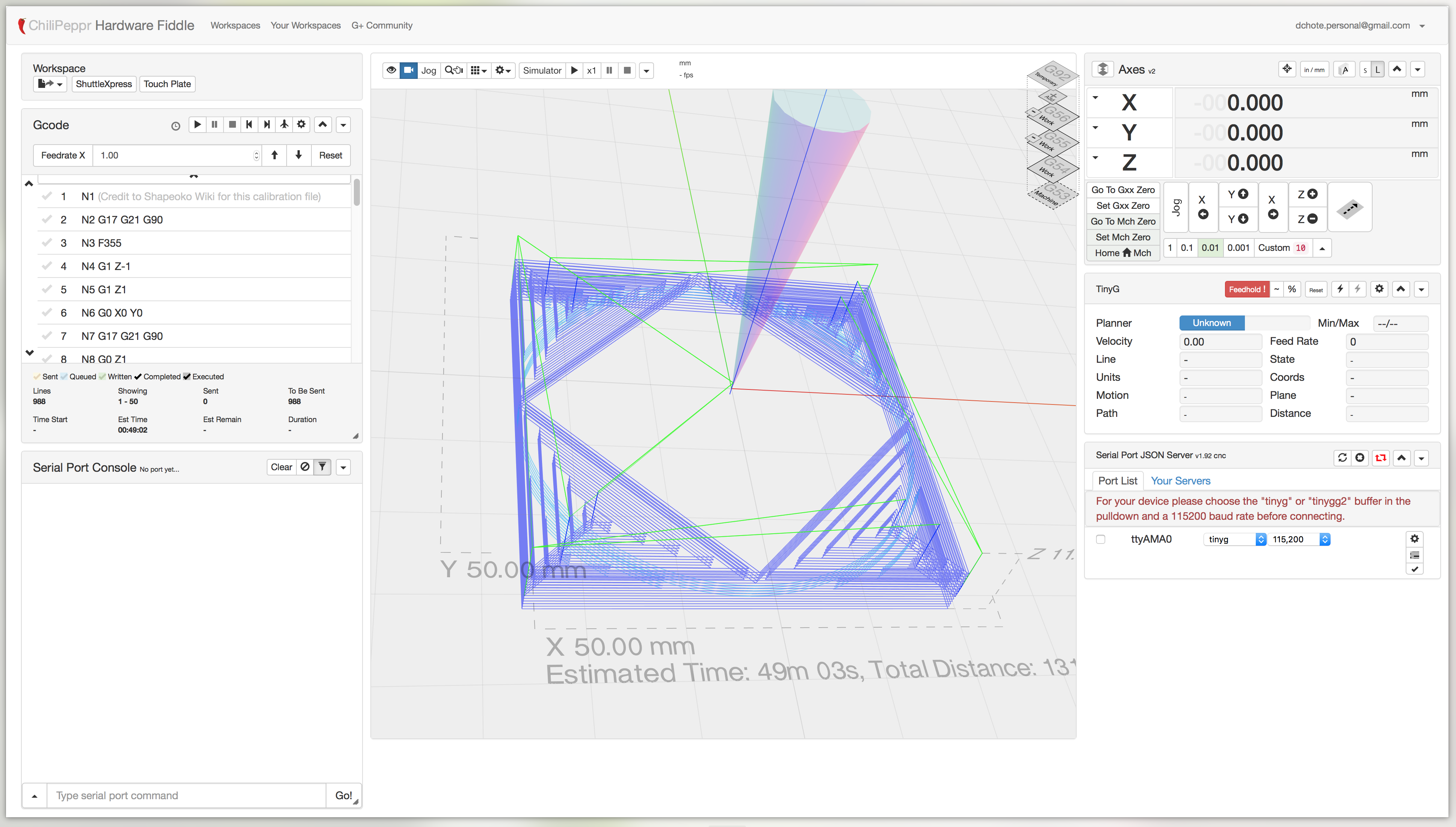Screen dimensions: 1456x827
Task: Expand the X axis dropdown arrow
Action: pyautogui.click(x=1095, y=98)
